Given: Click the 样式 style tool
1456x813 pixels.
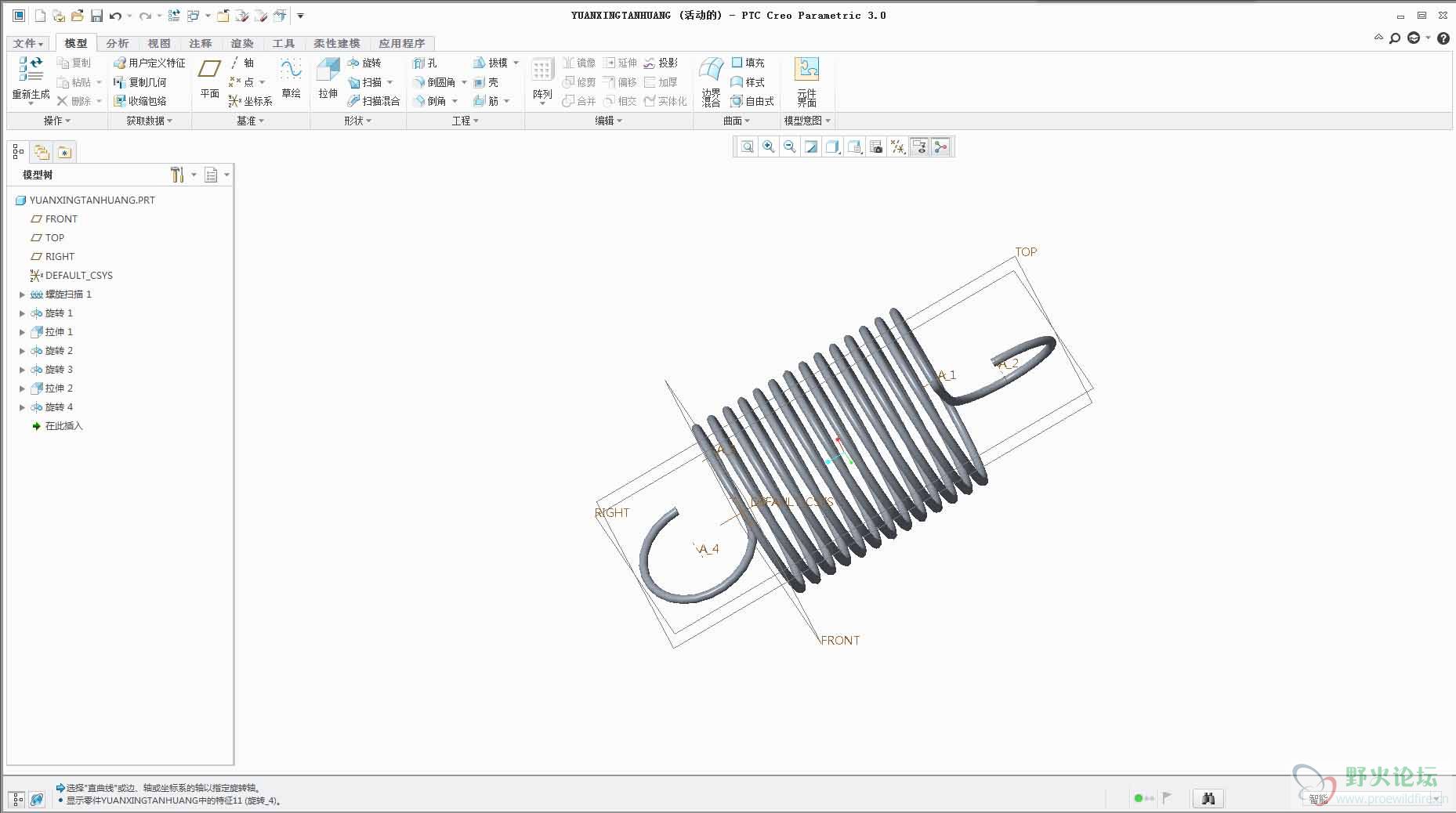Looking at the screenshot, I should (x=748, y=82).
